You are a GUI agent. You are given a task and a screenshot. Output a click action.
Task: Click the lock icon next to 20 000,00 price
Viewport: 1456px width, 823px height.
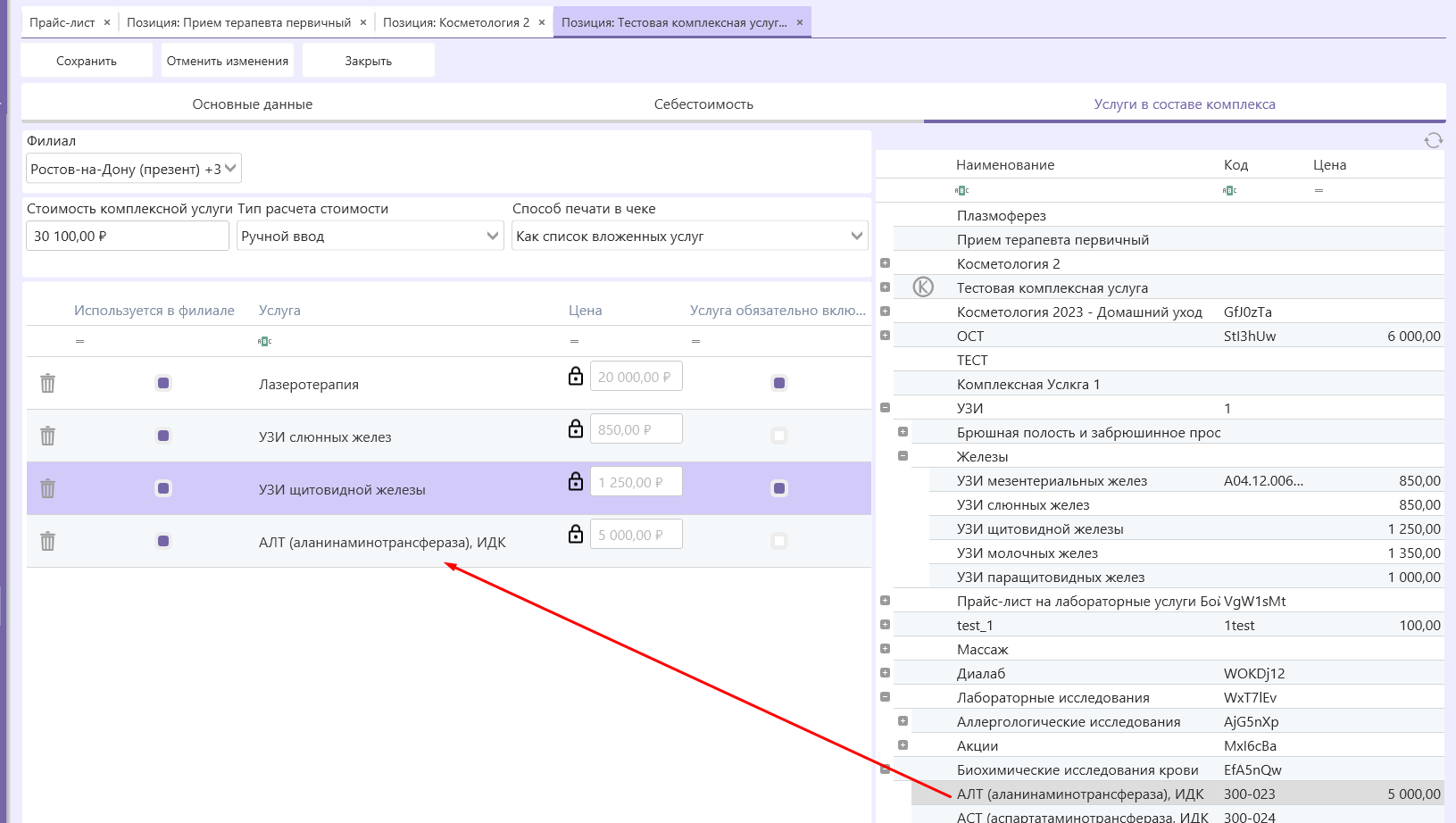click(576, 376)
